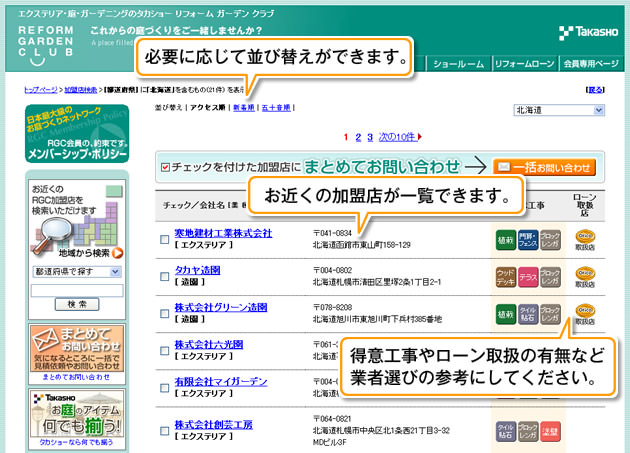Click the pink テラス icon for タカヤ造園
Viewport: 630px width, 453px height.
click(x=528, y=277)
